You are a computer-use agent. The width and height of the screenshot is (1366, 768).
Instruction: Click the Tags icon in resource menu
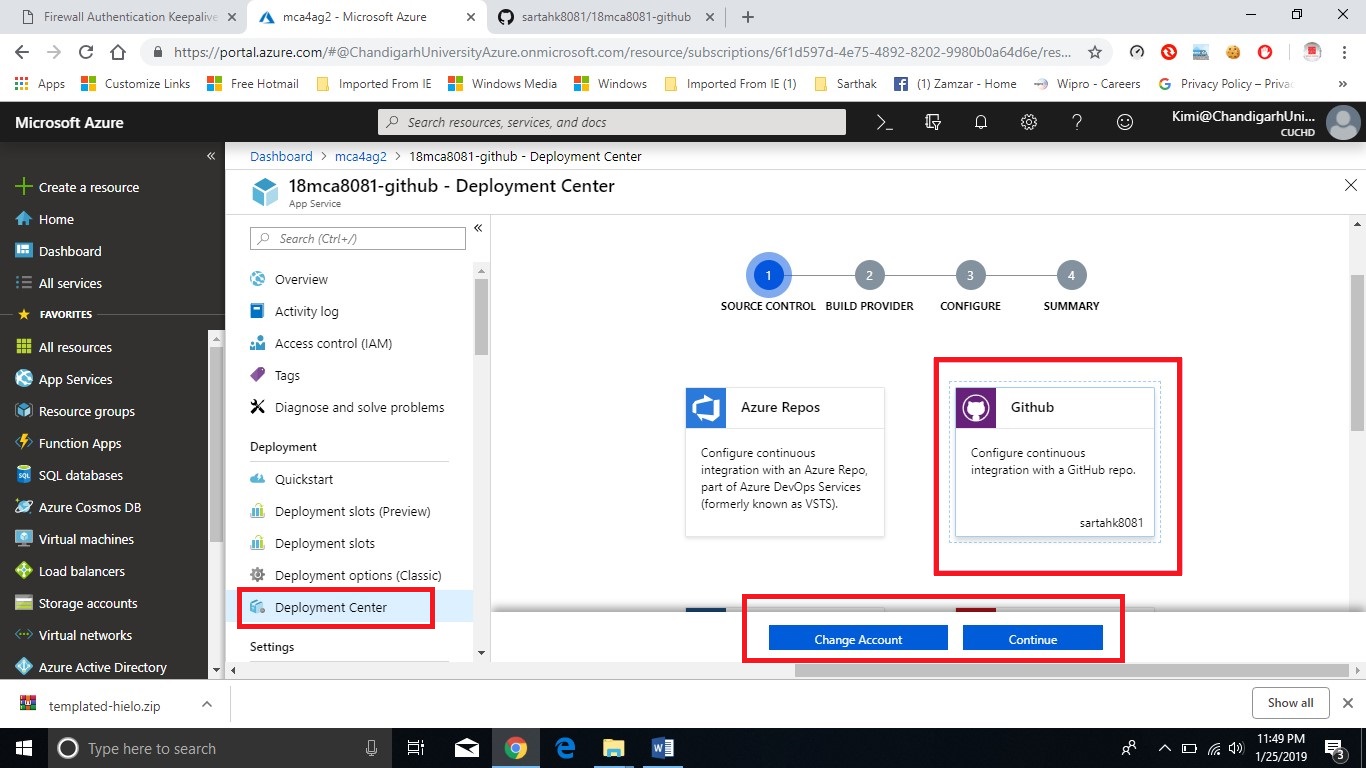click(x=258, y=375)
